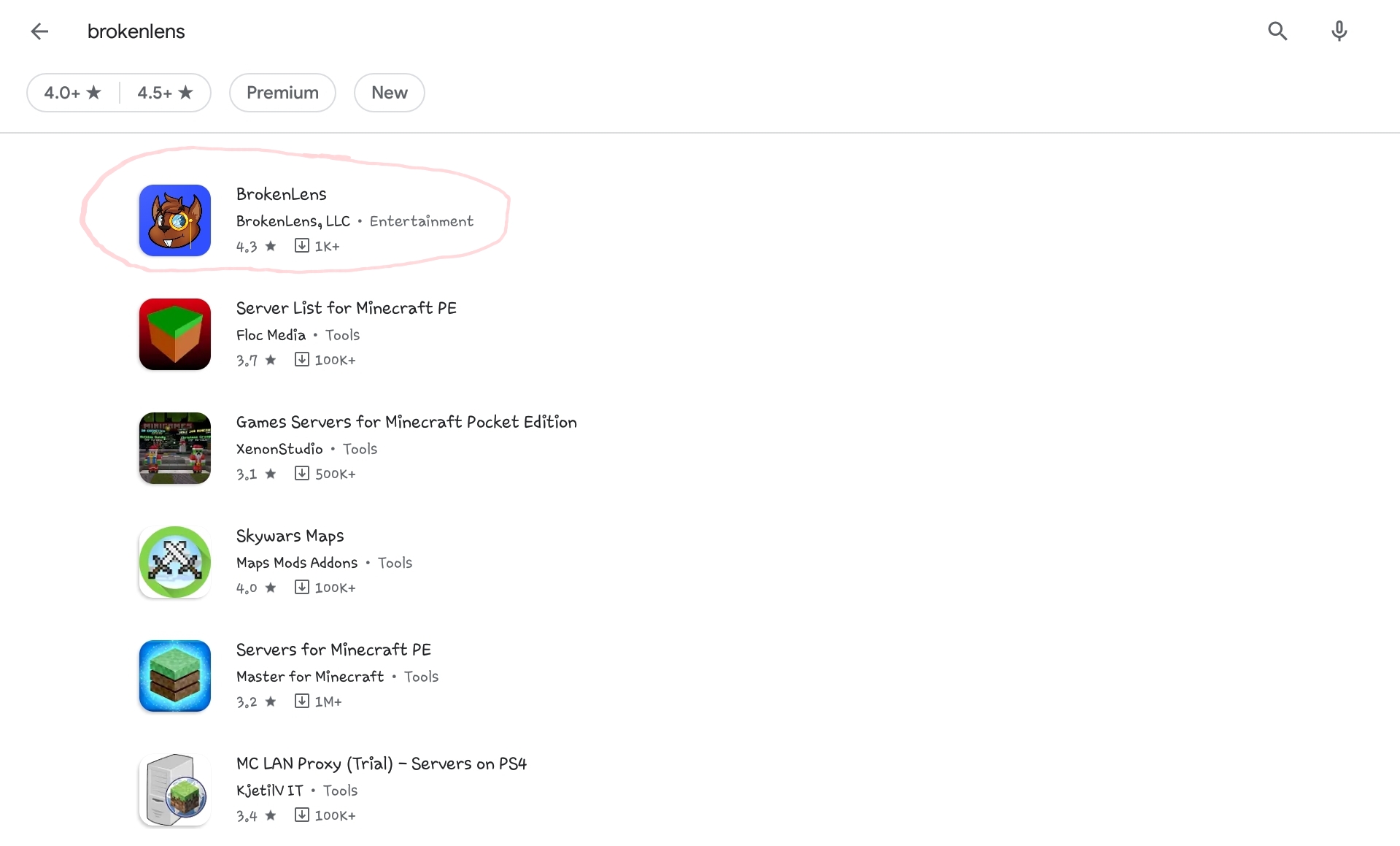Open the BrokenLens fox app icon
The image size is (1400, 846).
(x=175, y=220)
